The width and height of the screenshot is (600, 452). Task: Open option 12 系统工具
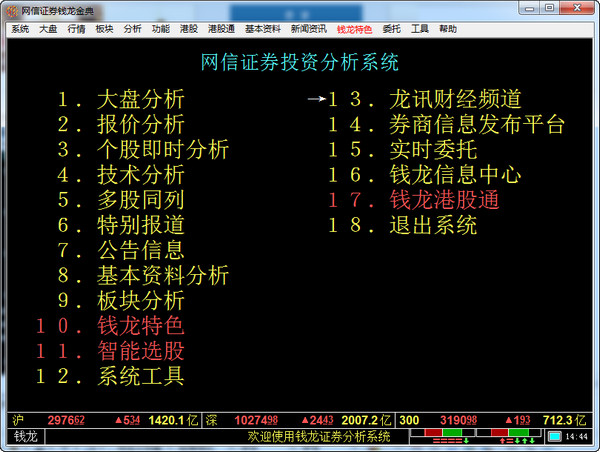pos(110,376)
